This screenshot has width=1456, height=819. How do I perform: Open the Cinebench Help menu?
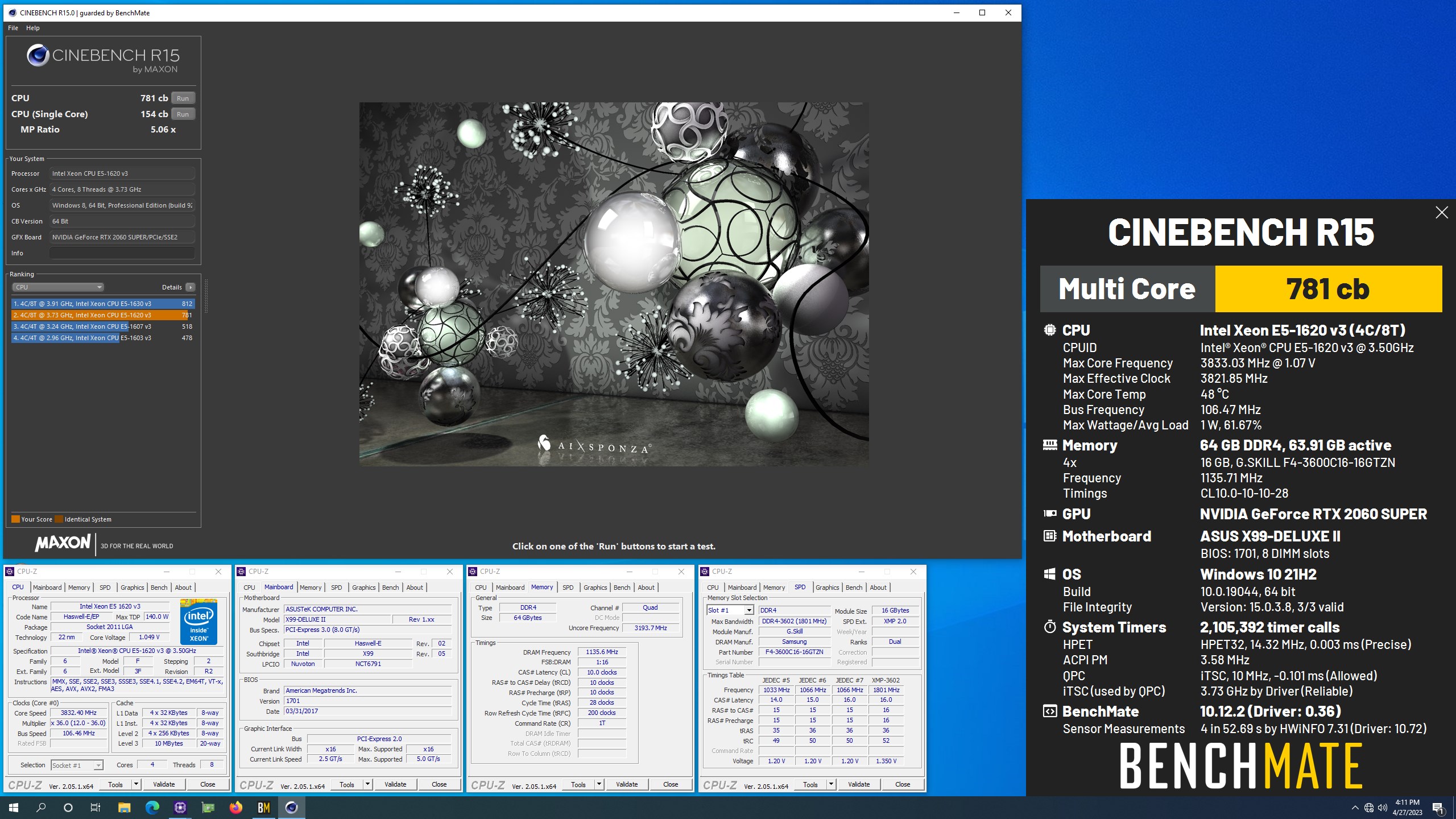[33, 28]
